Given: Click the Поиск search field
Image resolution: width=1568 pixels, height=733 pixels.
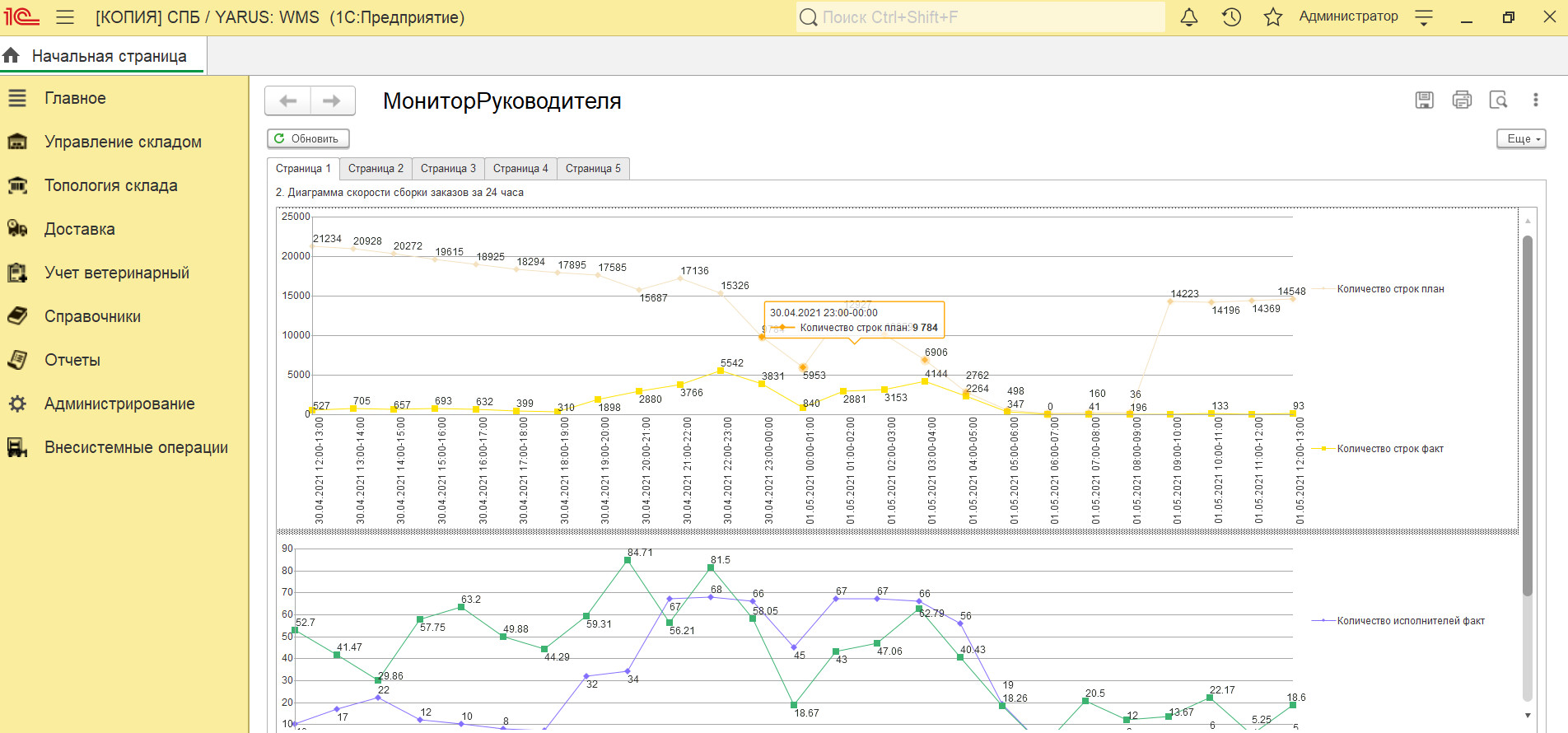Looking at the screenshot, I should [x=980, y=17].
